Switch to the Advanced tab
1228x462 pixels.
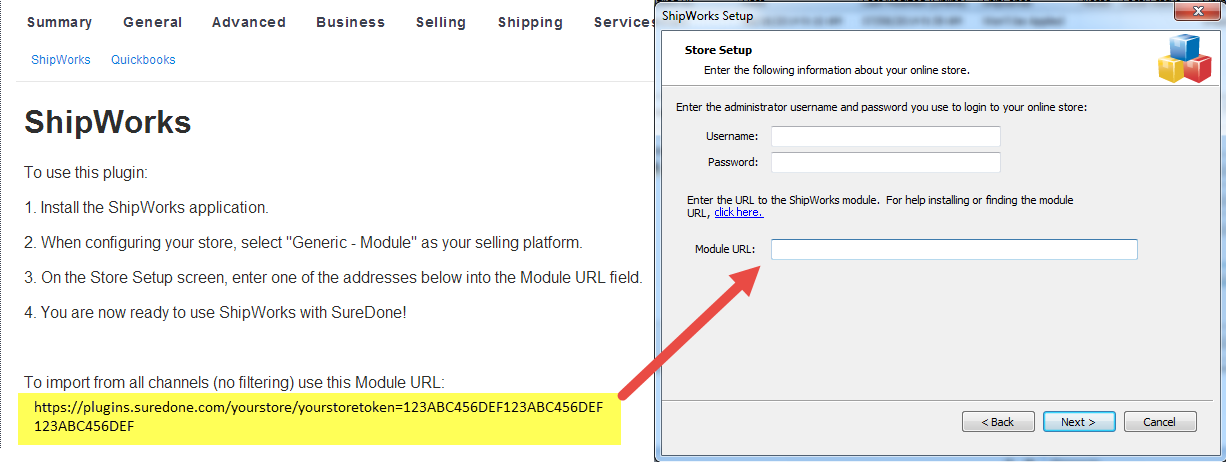tap(249, 22)
